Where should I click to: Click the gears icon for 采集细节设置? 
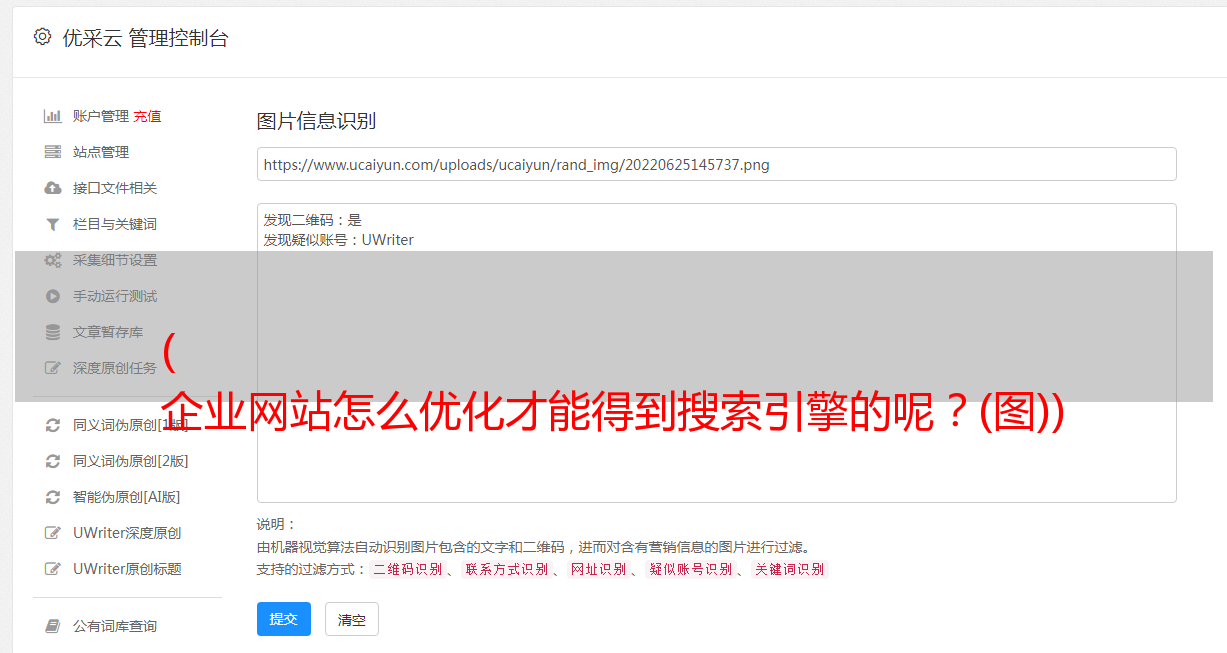click(53, 260)
